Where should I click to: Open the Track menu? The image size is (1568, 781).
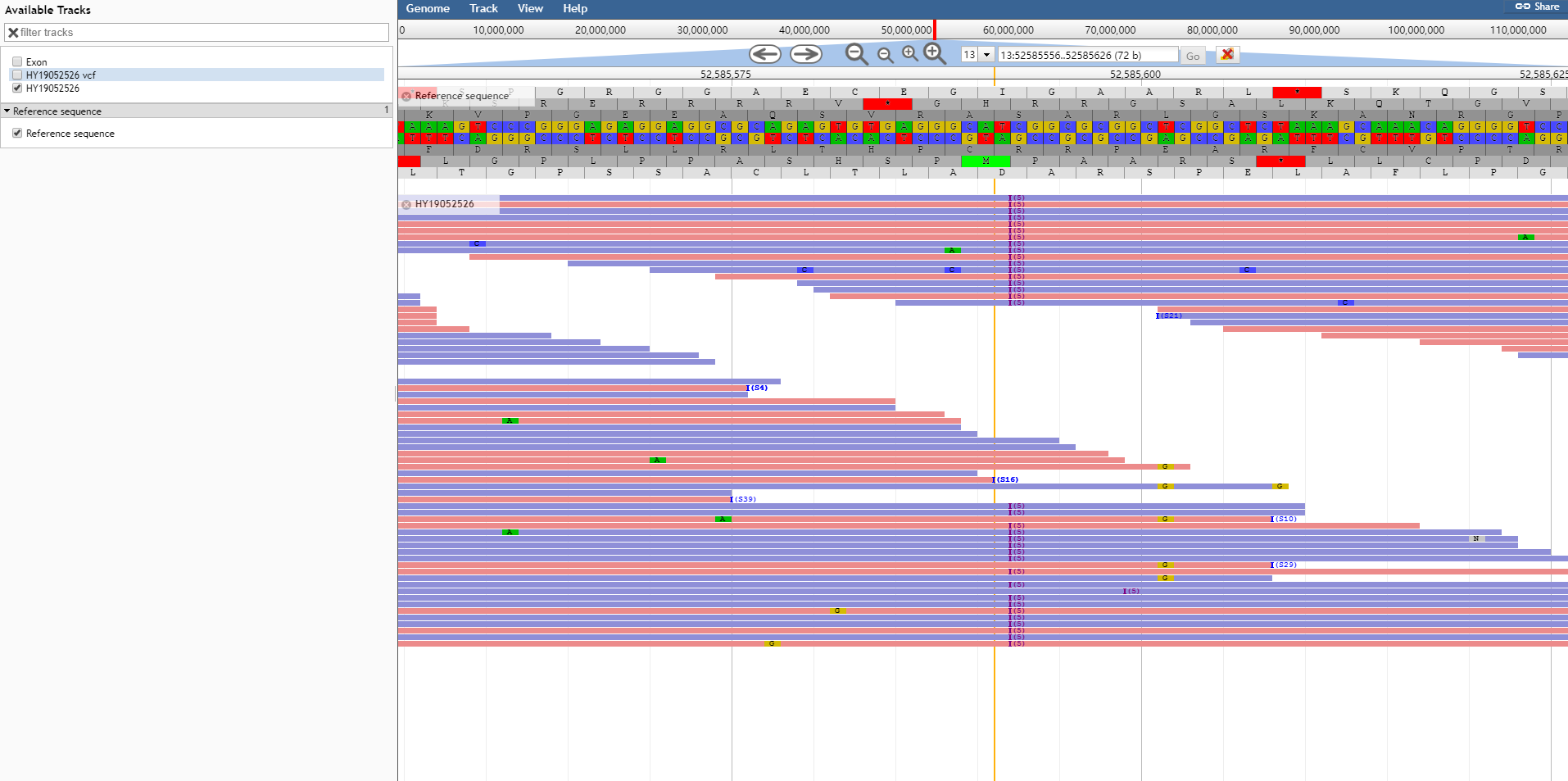483,8
